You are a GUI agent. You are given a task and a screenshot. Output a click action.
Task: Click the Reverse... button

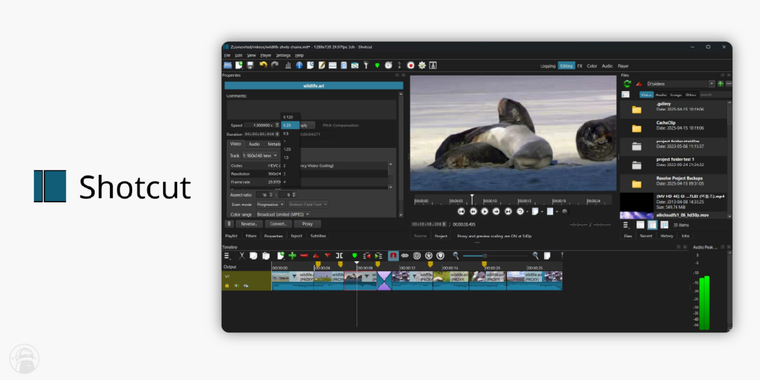(x=249, y=224)
